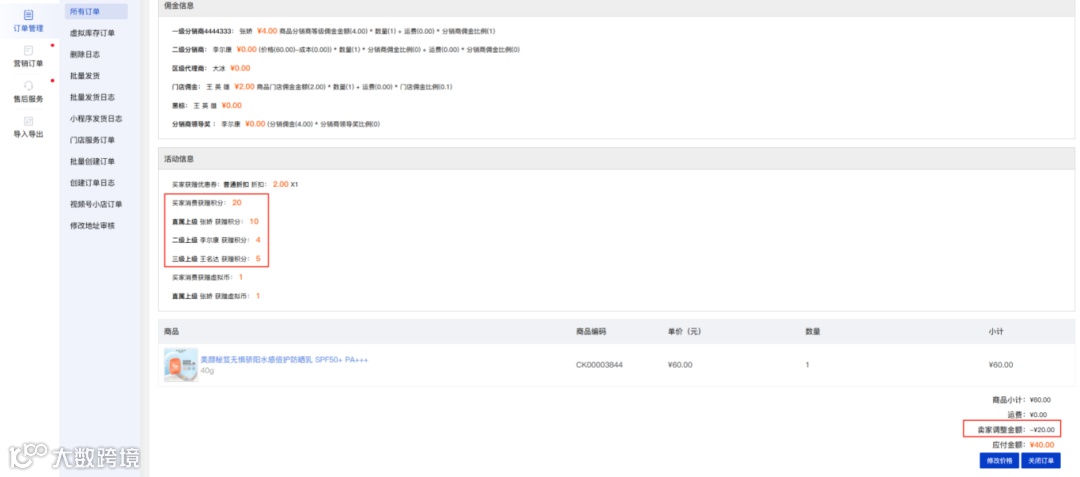The image size is (1080, 477).
Task: Click the 直属上级 张娇 points value 10
Action: [x=254, y=222]
